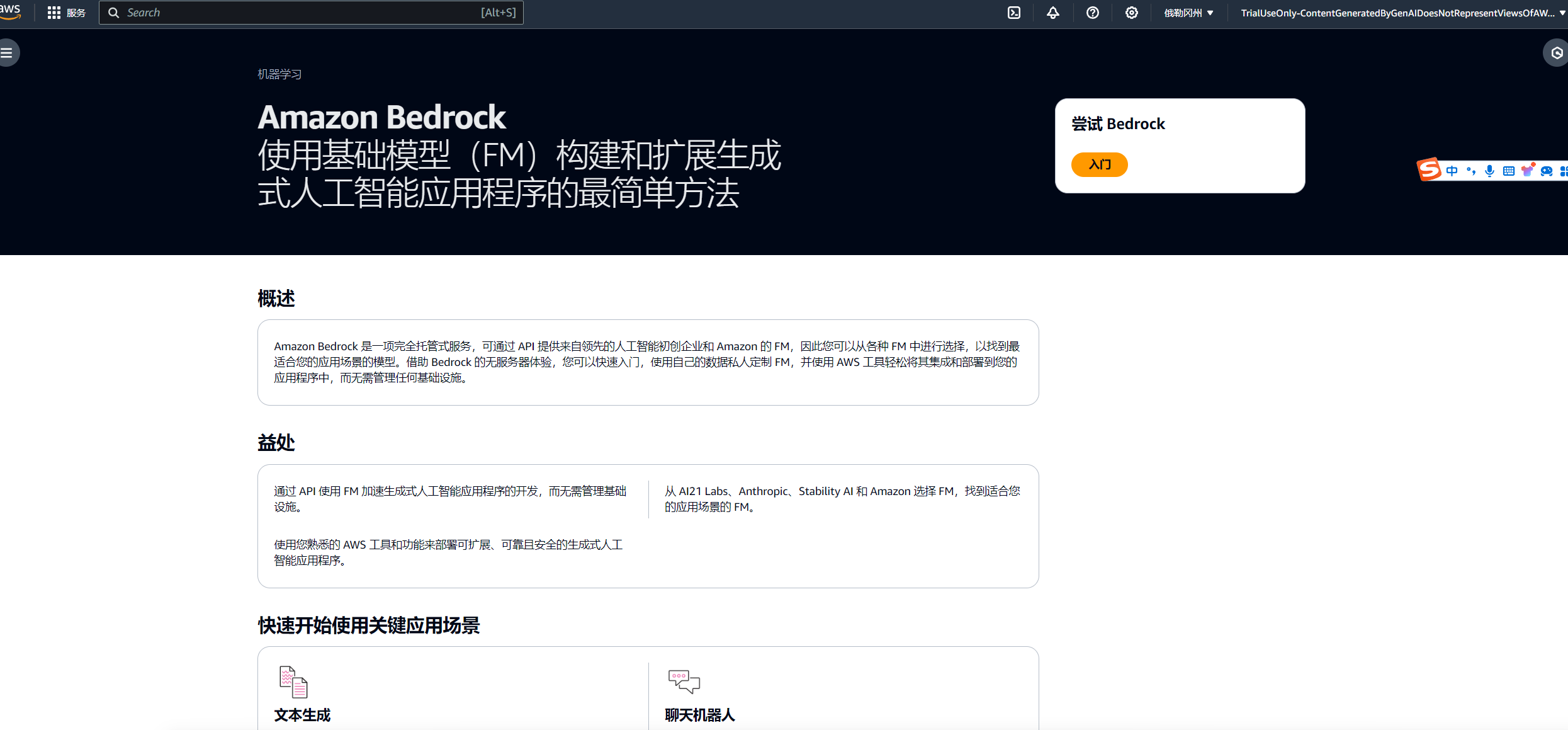
Task: Click the 尝试 Bedrock card heading
Action: click(1119, 124)
